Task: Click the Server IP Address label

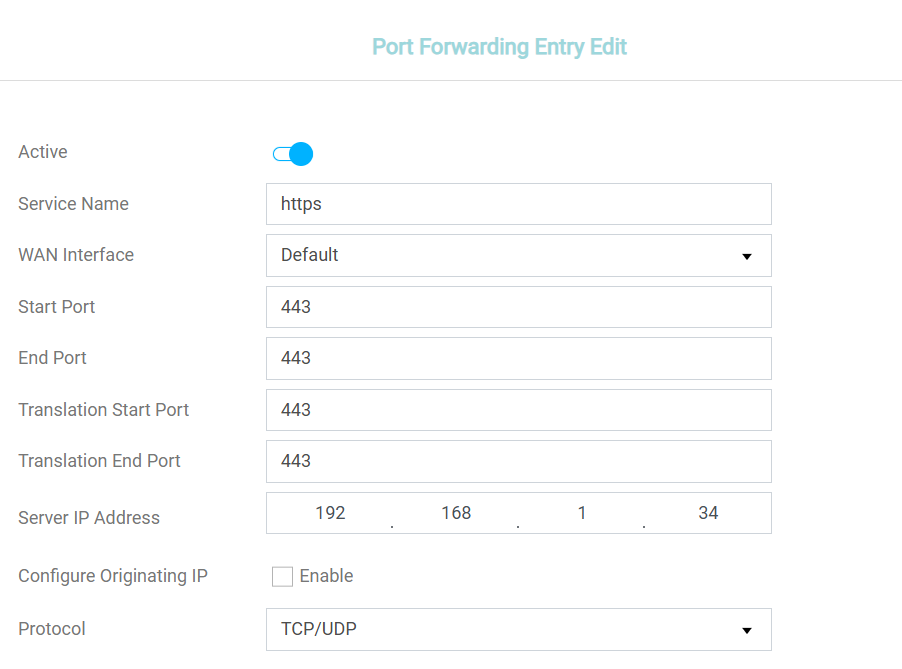Action: tap(89, 518)
